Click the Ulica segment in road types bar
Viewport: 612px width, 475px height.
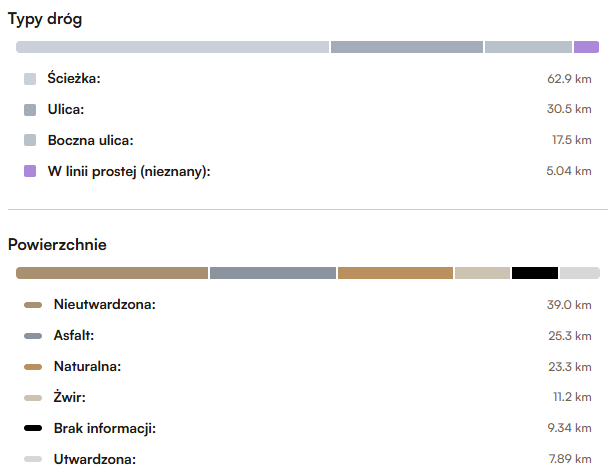(x=407, y=47)
